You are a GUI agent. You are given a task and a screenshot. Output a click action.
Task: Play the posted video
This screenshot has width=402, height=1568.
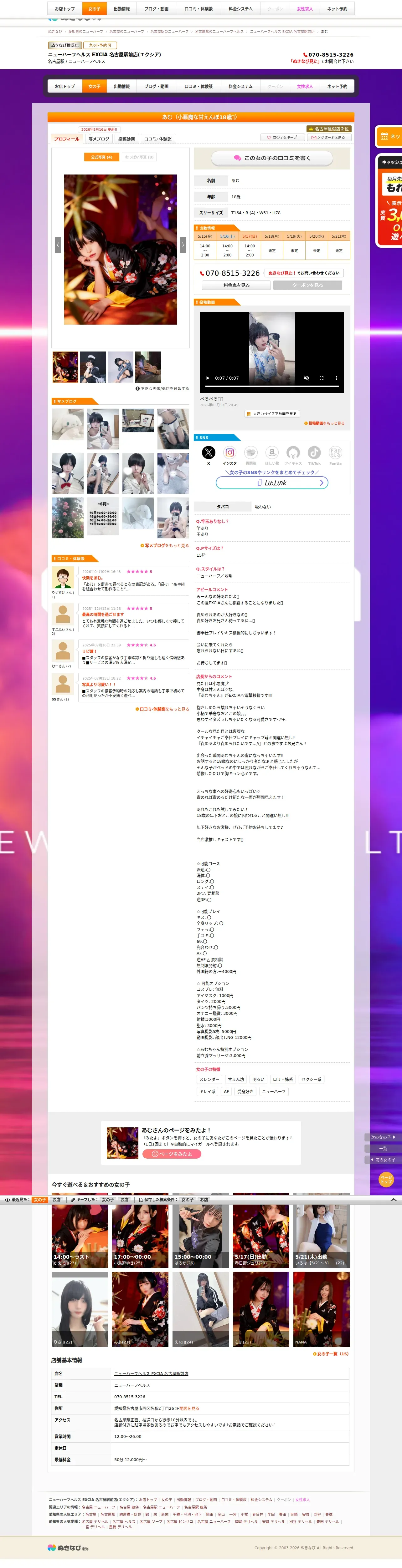(x=208, y=378)
